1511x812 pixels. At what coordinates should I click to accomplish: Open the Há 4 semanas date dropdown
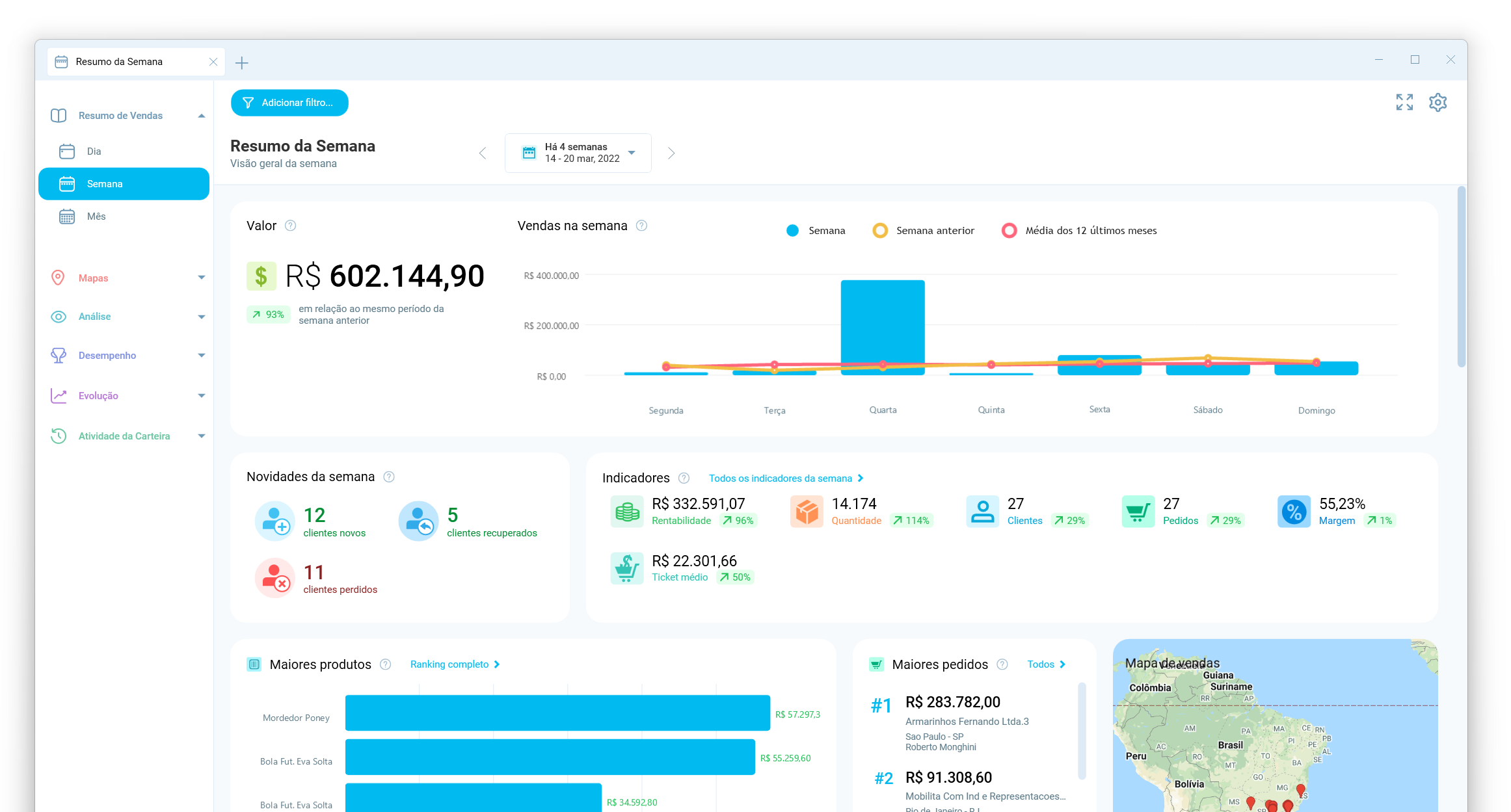pos(578,153)
